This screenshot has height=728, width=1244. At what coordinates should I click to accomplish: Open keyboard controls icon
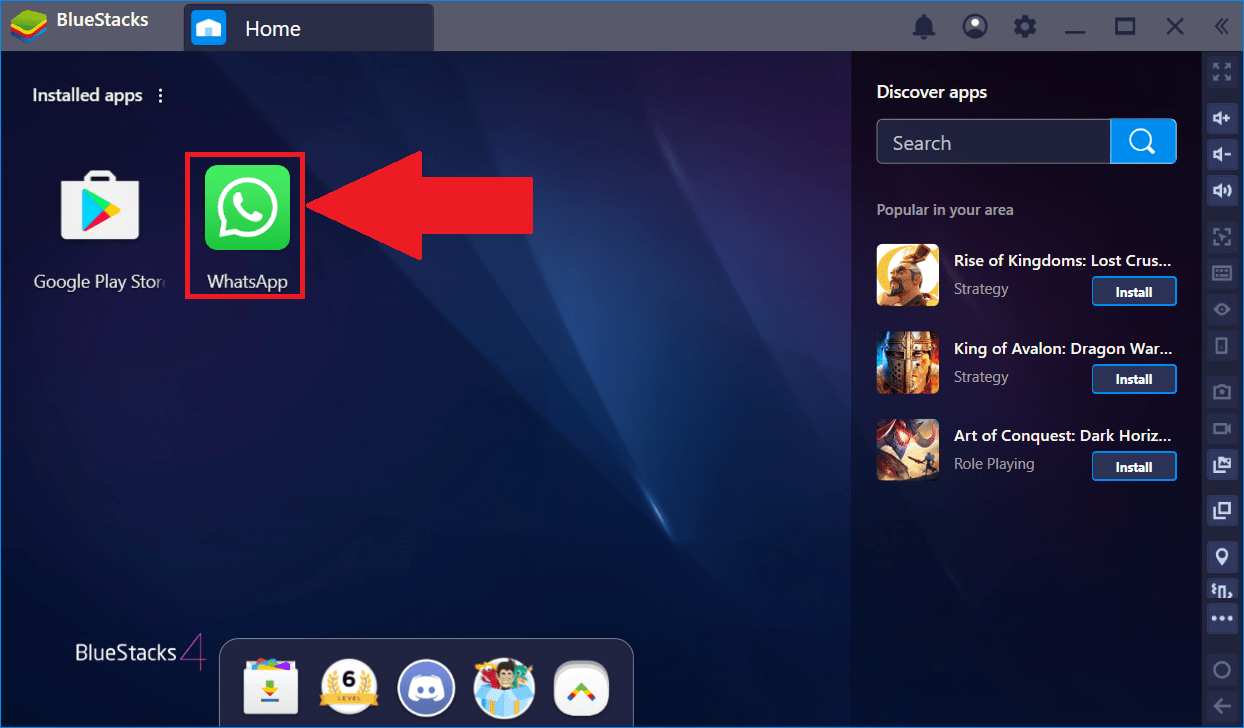[1221, 273]
